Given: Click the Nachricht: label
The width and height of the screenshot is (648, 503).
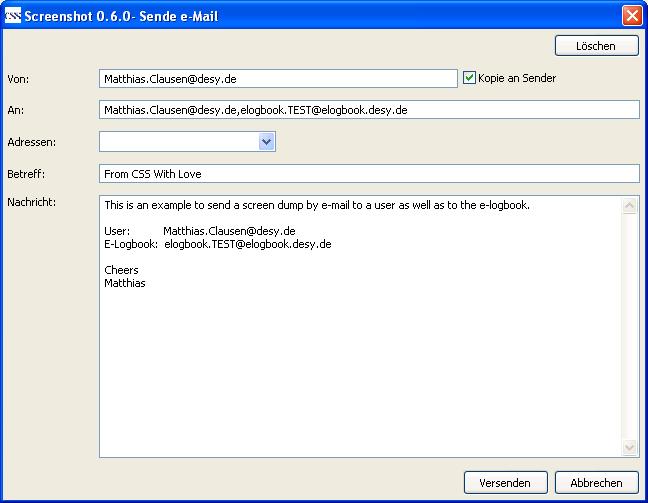Looking at the screenshot, I should coord(31,203).
